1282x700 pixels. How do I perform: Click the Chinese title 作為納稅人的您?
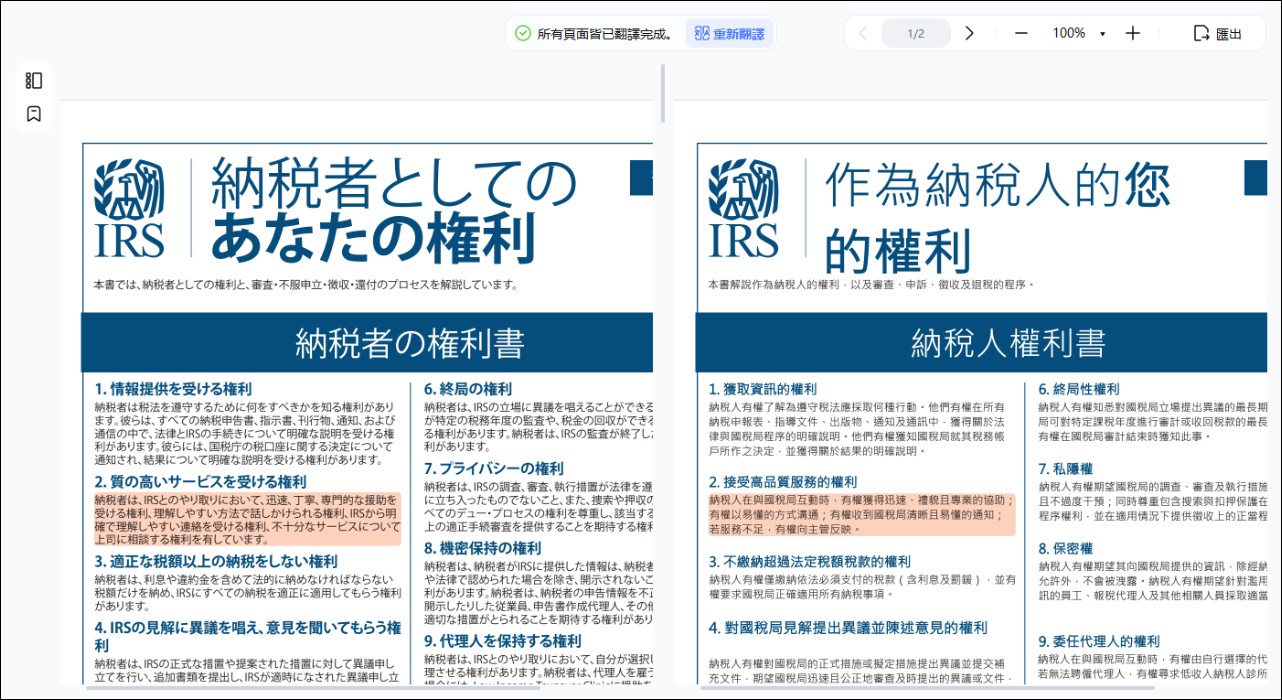click(998, 186)
